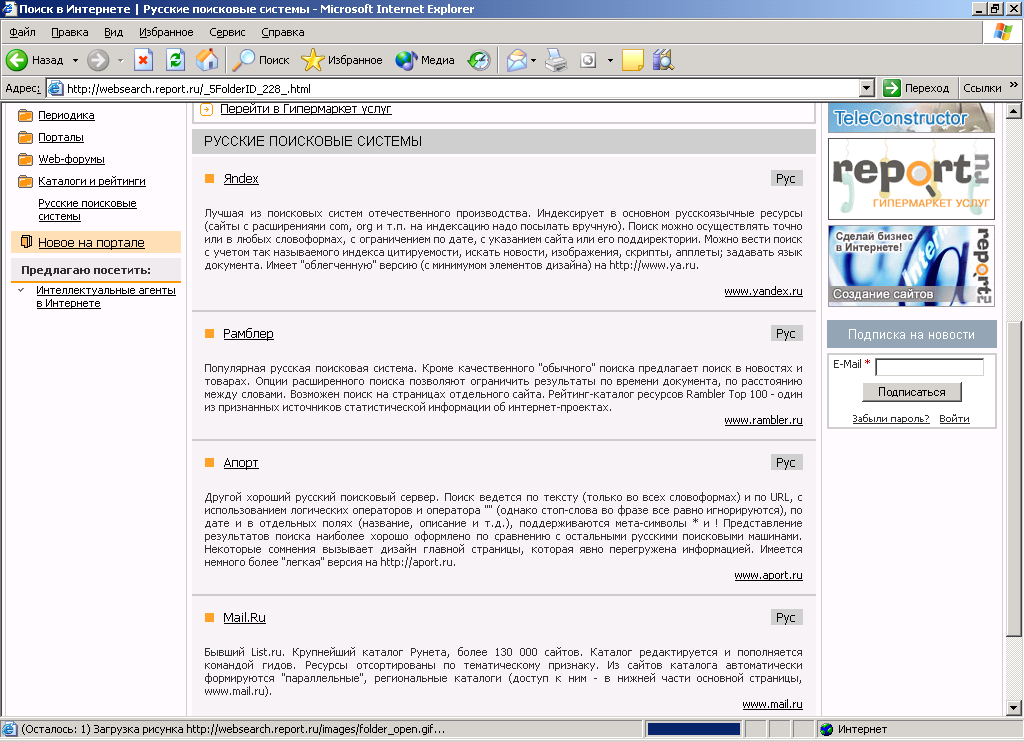Click the Новое на портале book icon
The height and width of the screenshot is (742, 1024).
pyautogui.click(x=26, y=242)
